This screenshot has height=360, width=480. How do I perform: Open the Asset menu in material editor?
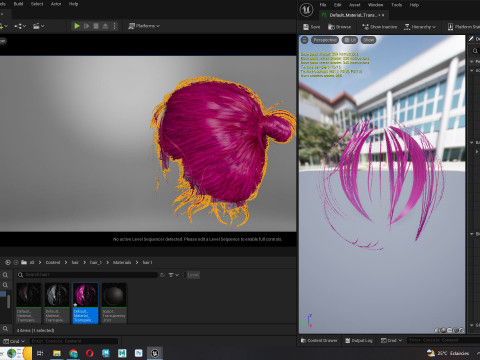pos(355,5)
